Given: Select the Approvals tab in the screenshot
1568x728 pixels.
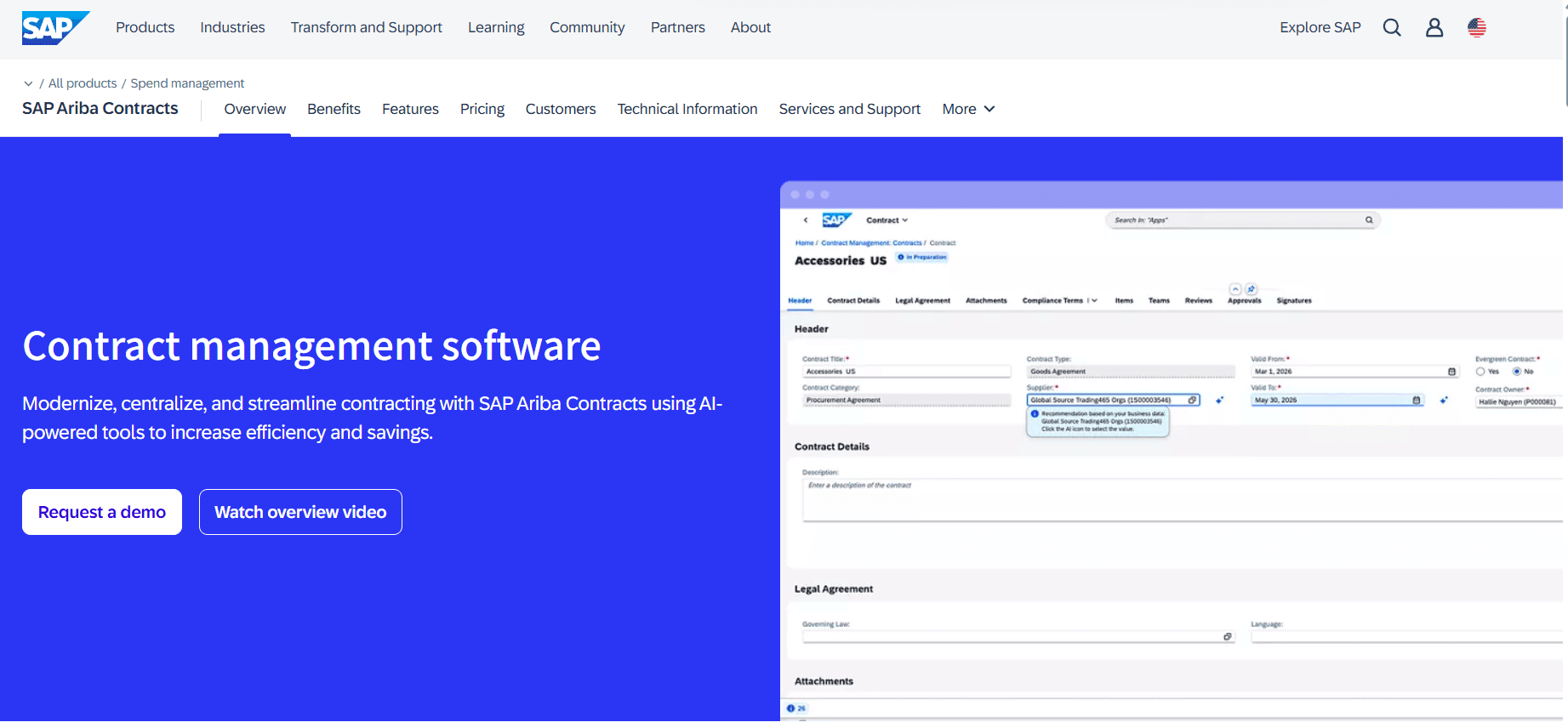Looking at the screenshot, I should [1245, 301].
